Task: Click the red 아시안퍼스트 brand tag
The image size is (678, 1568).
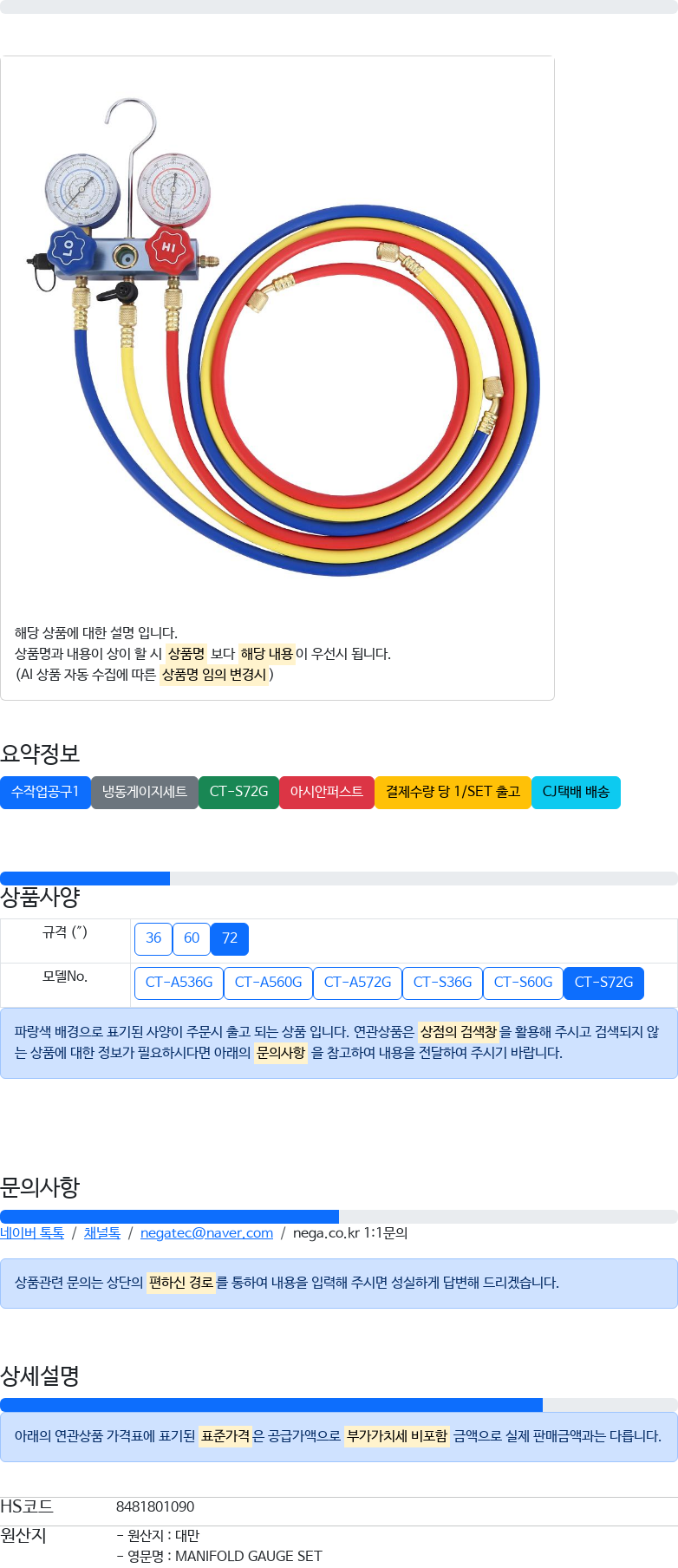Action: [x=327, y=793]
